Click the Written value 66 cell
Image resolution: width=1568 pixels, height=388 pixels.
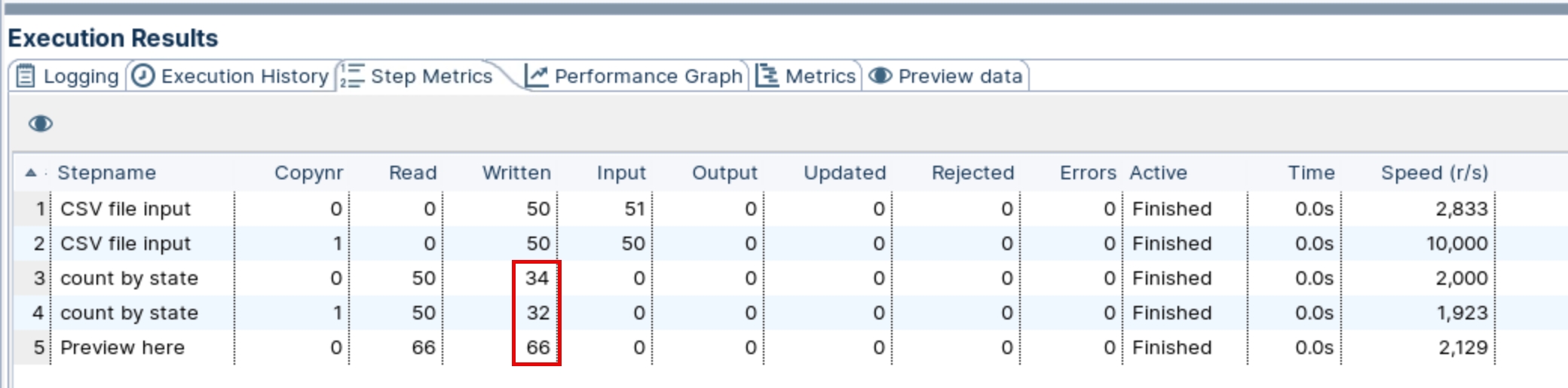537,347
